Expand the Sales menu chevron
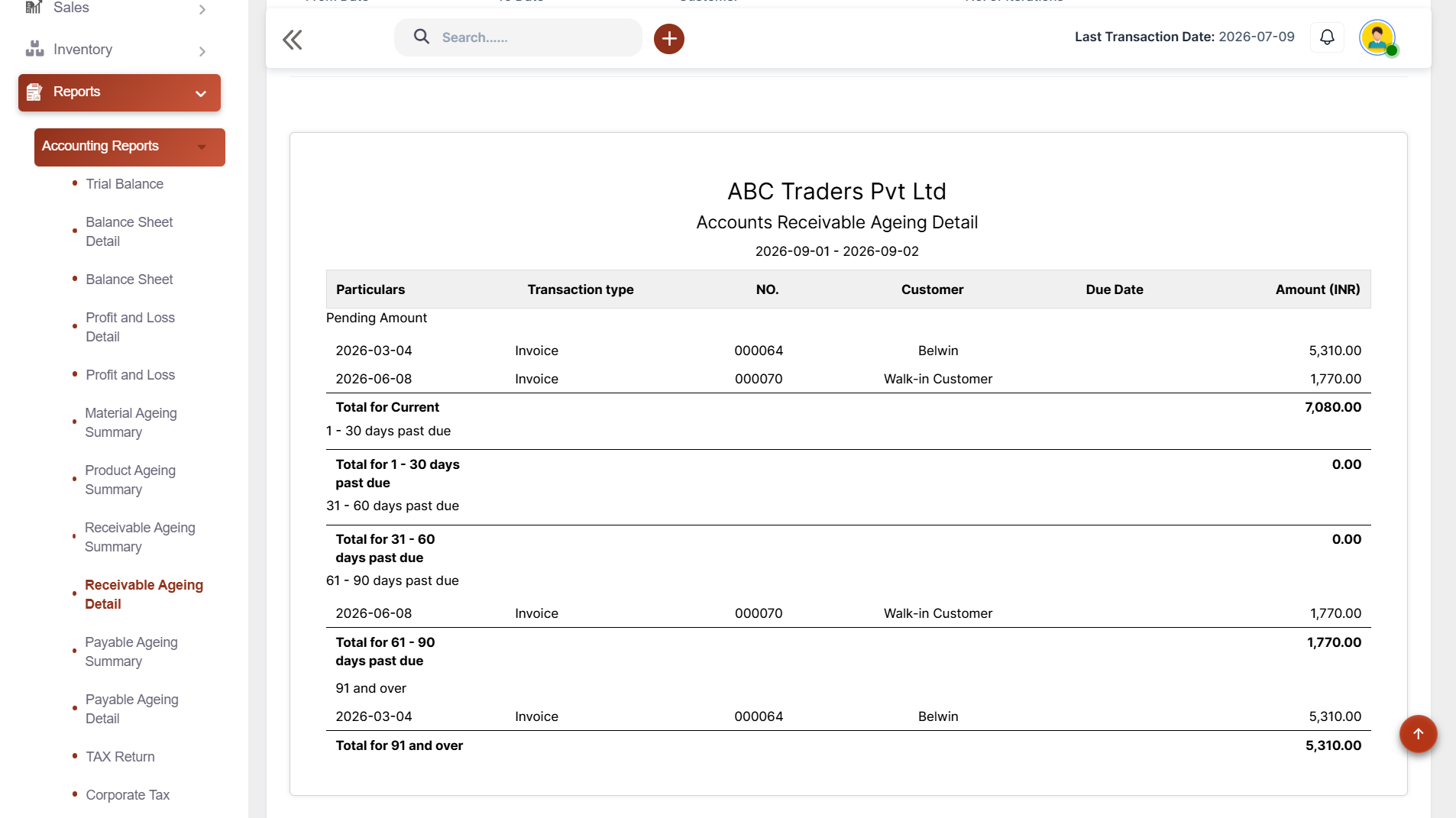This screenshot has height=818, width=1456. (202, 9)
